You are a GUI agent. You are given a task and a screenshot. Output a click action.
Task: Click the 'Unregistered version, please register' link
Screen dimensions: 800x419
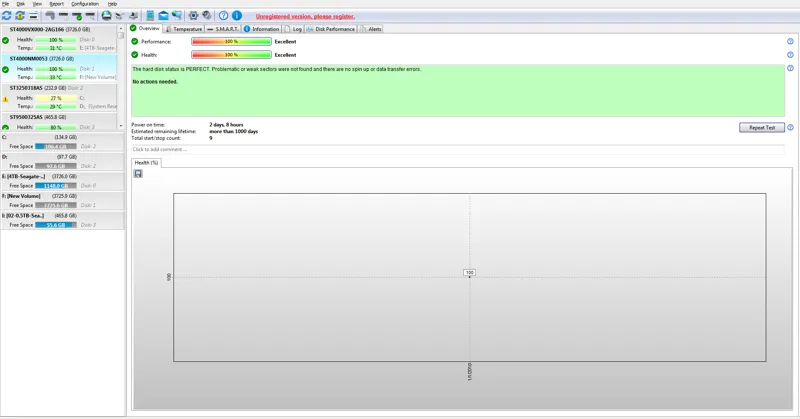click(305, 16)
